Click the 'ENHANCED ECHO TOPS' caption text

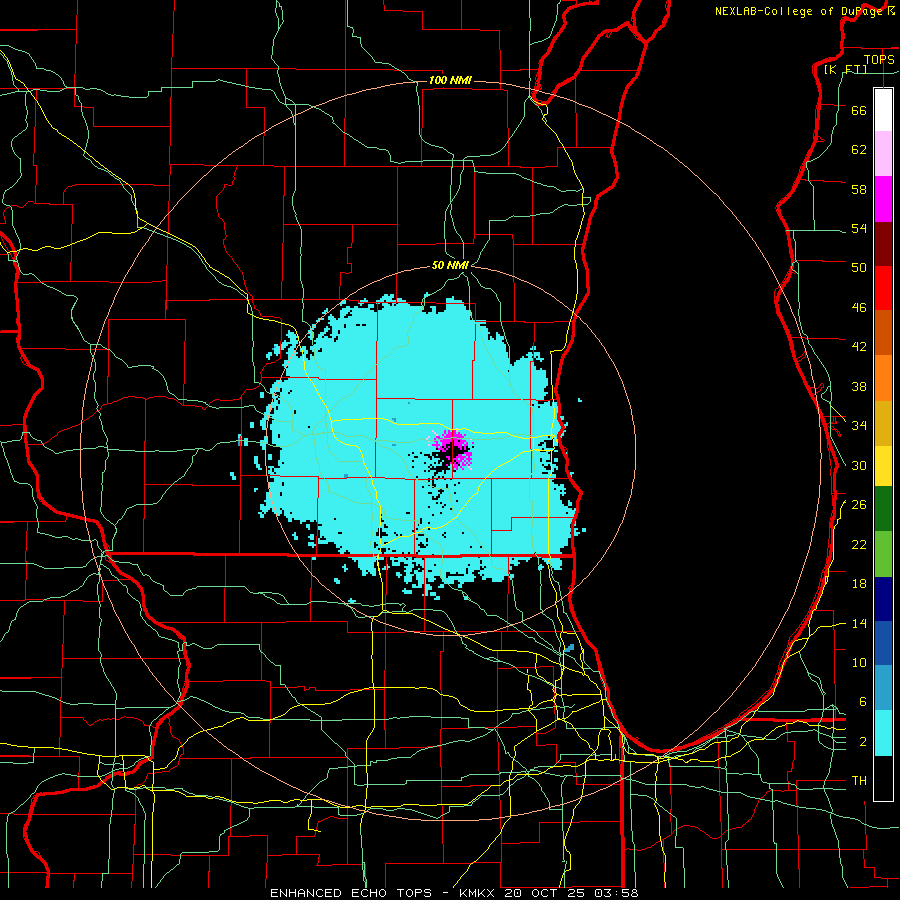(351, 893)
